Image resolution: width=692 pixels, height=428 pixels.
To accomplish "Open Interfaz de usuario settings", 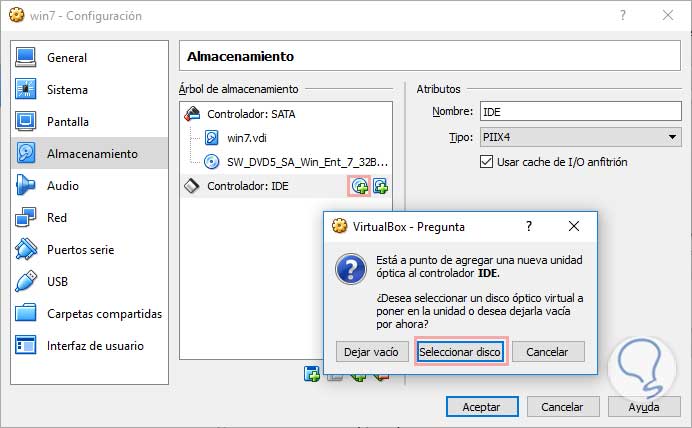I will point(89,345).
